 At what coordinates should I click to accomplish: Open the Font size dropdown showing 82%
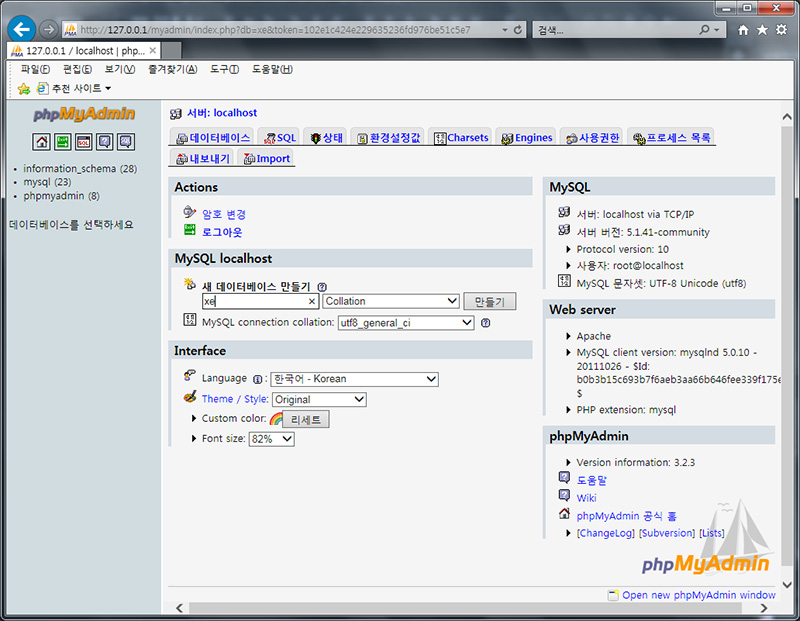coord(271,439)
